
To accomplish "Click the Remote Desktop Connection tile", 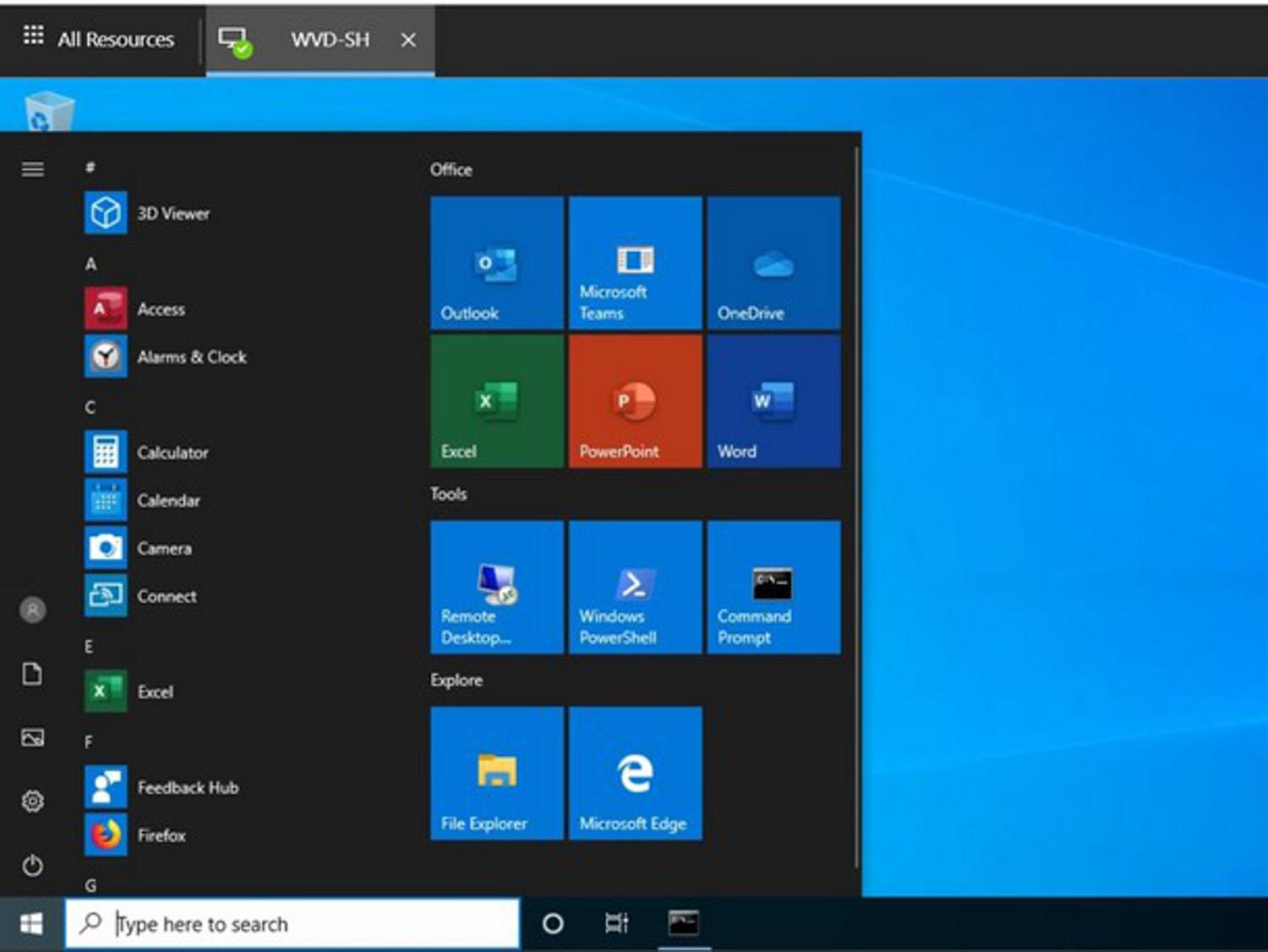I will tap(496, 587).
